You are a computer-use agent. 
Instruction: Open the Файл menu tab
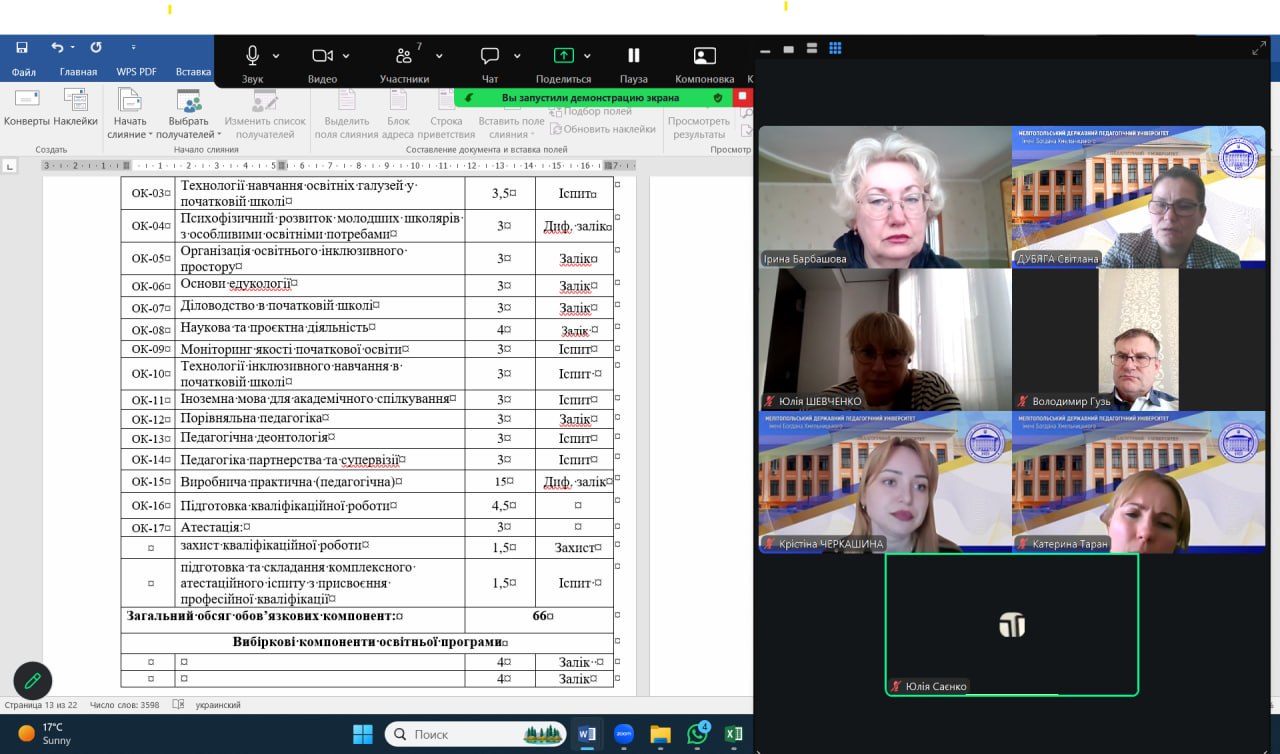tap(24, 72)
